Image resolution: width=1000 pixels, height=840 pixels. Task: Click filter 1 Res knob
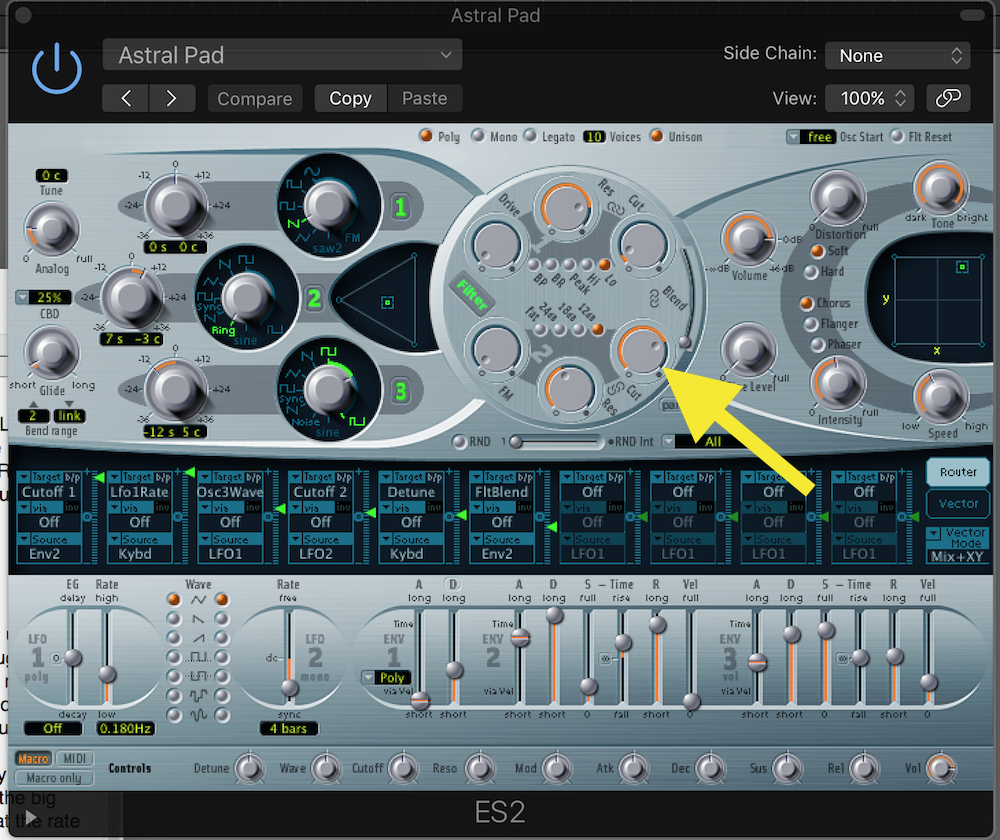[566, 207]
